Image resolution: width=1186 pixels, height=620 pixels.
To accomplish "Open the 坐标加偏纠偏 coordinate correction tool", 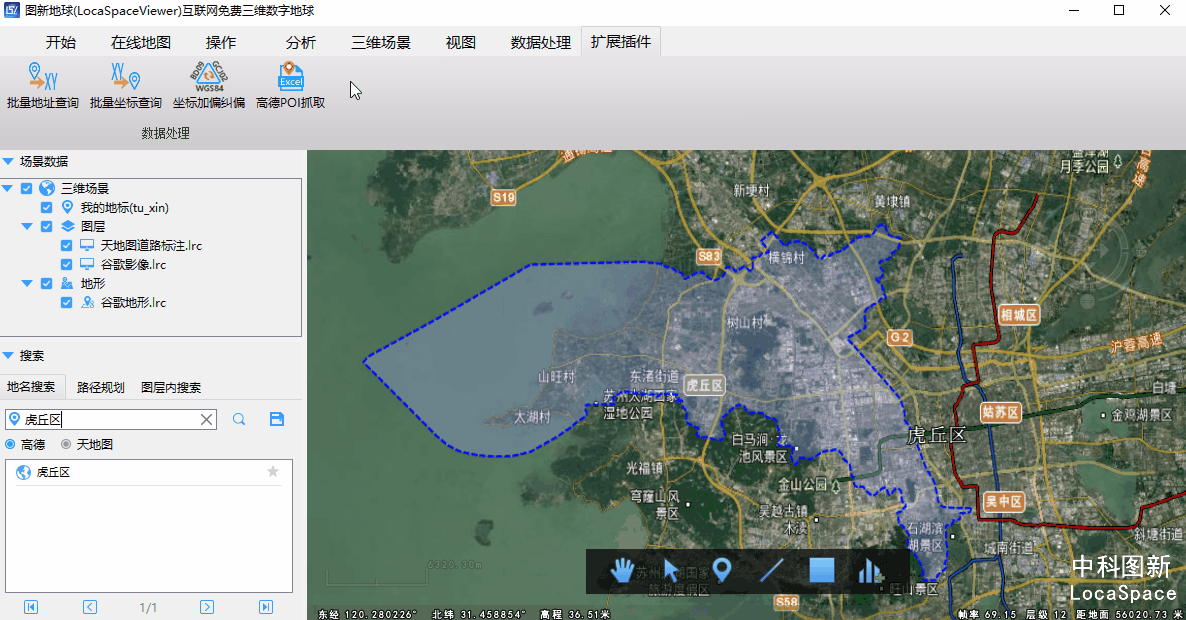I will [x=209, y=85].
